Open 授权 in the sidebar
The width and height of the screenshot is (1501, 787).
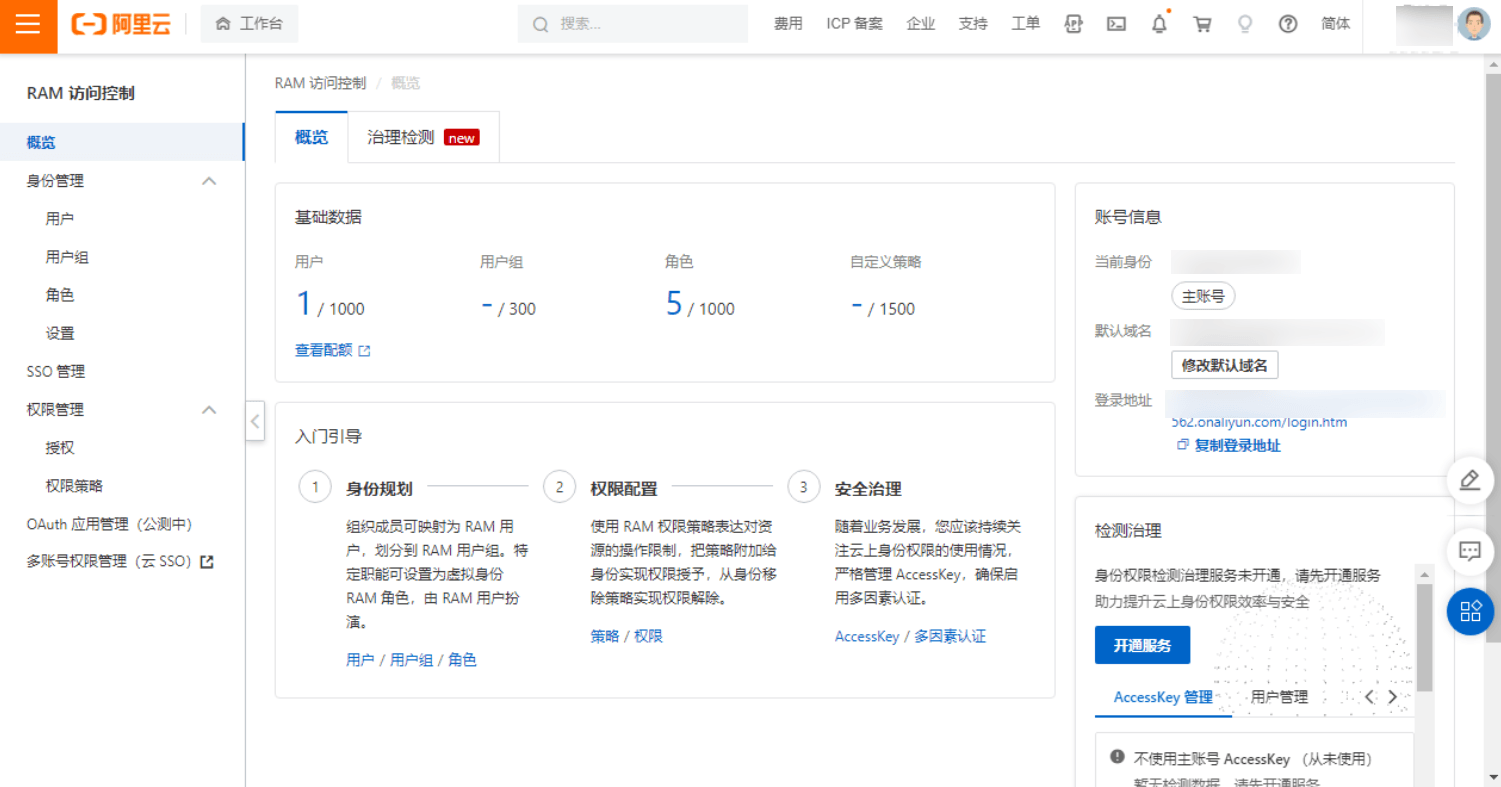60,447
